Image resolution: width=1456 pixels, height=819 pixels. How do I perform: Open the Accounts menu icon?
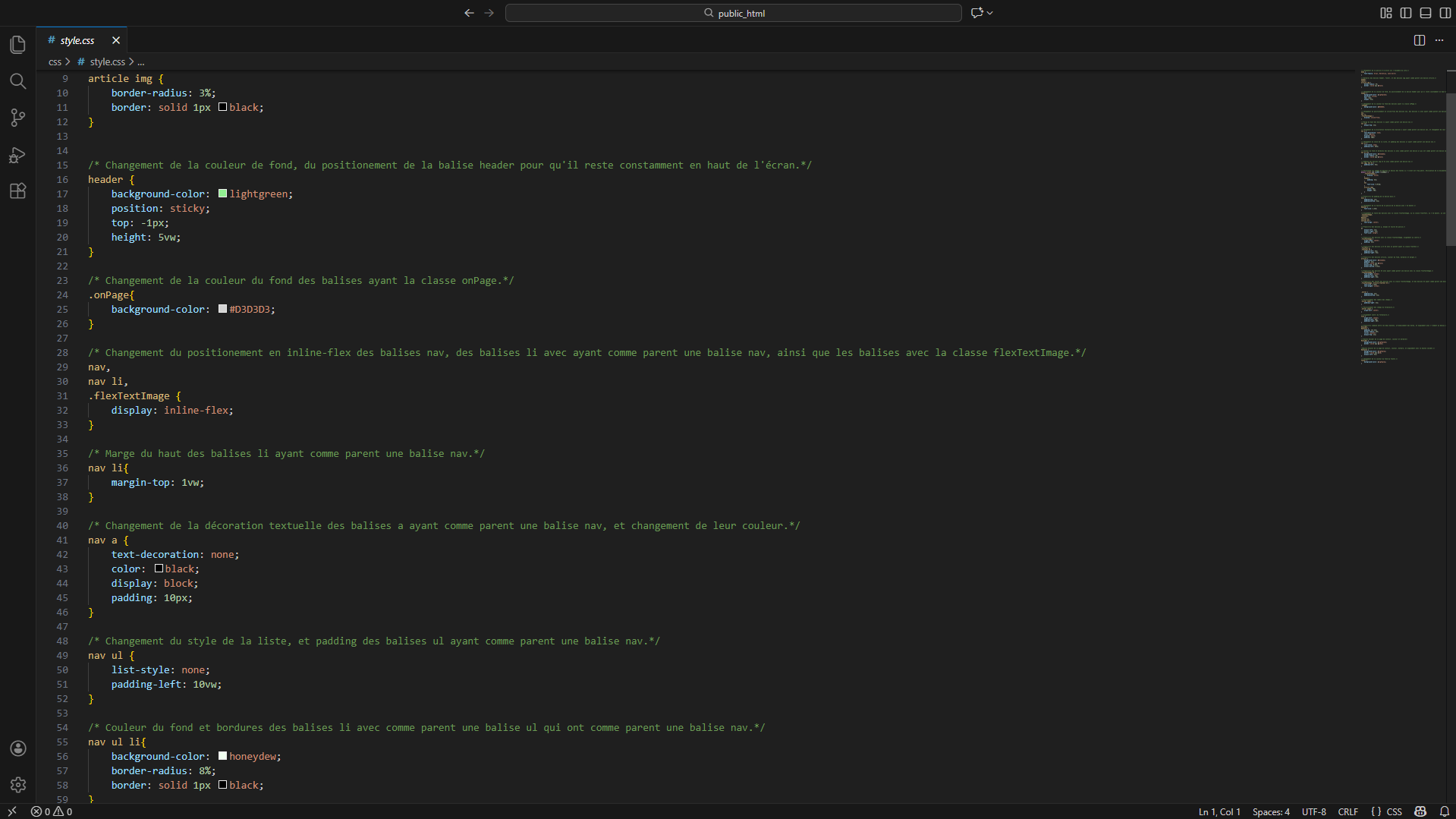[x=18, y=748]
